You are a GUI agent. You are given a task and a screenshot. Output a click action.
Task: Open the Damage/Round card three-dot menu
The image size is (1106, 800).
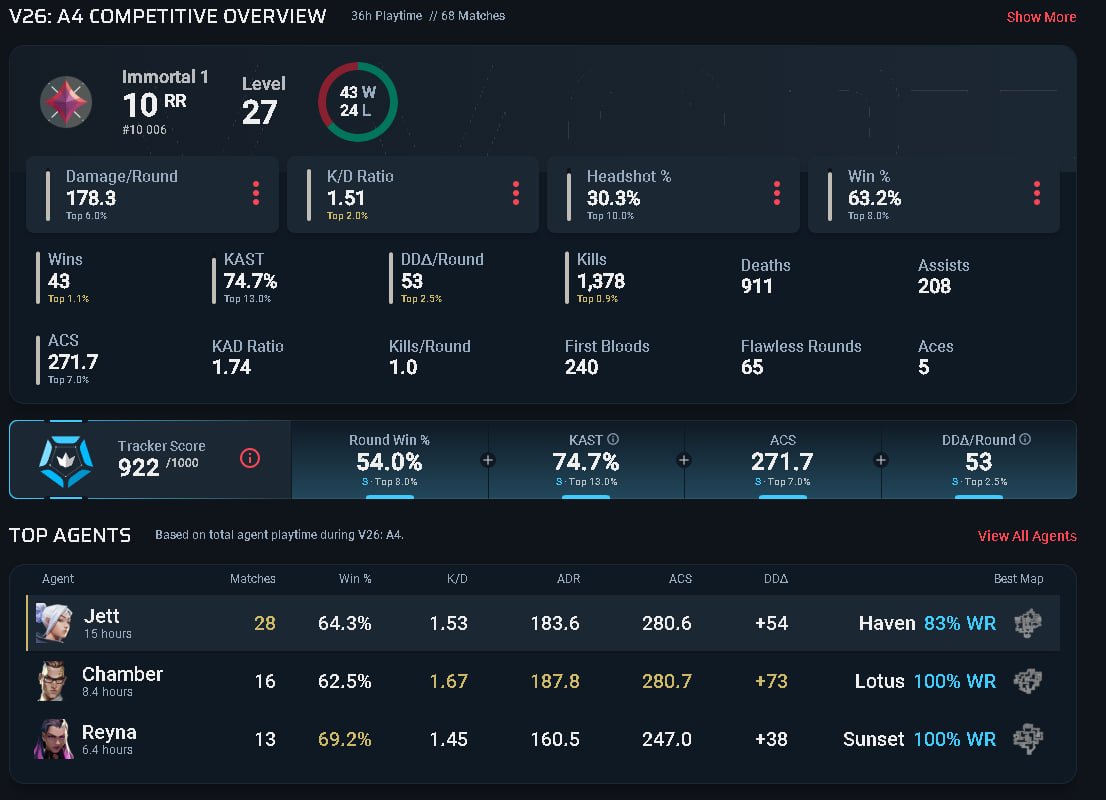click(256, 193)
